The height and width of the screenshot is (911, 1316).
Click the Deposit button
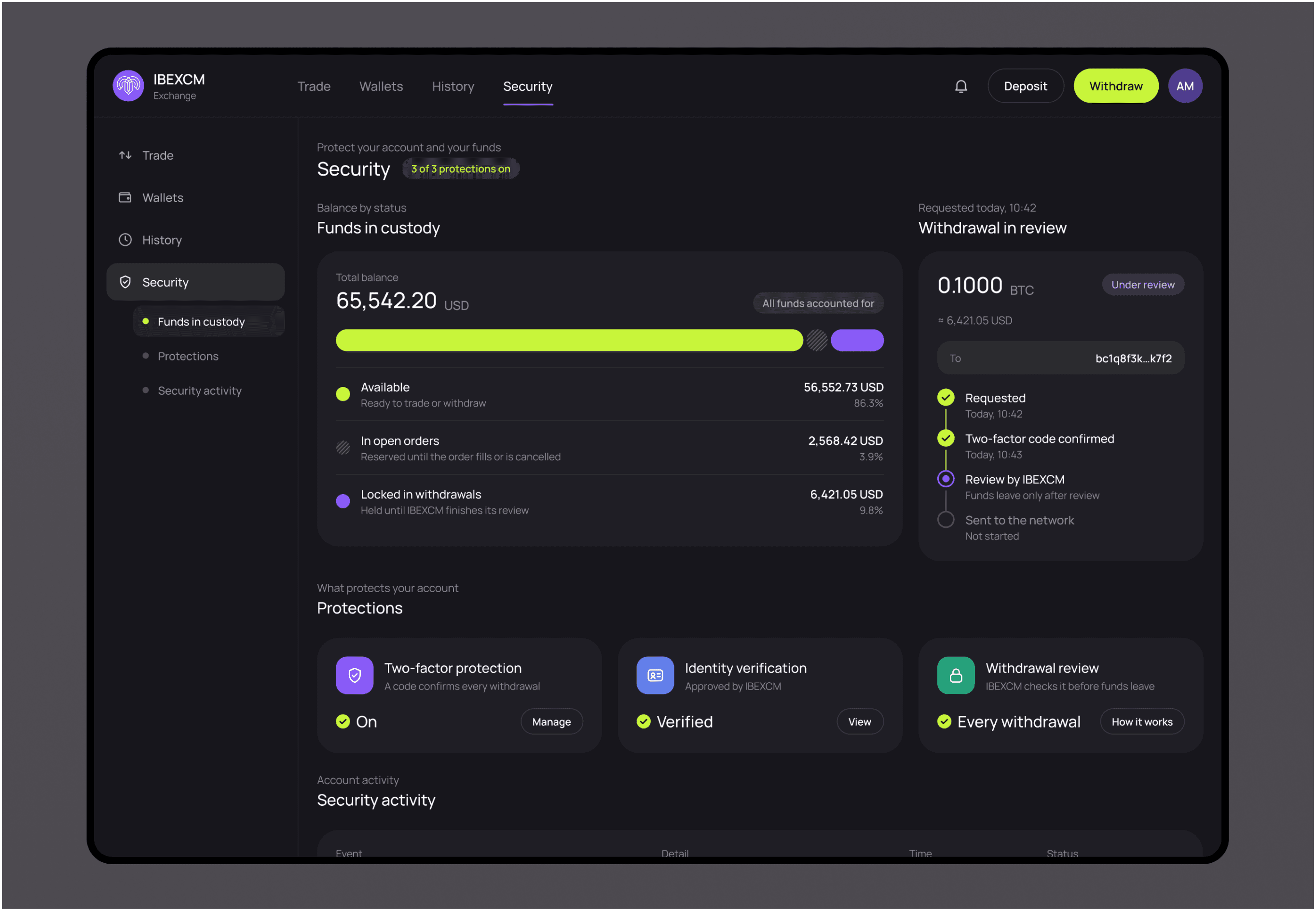point(1026,86)
